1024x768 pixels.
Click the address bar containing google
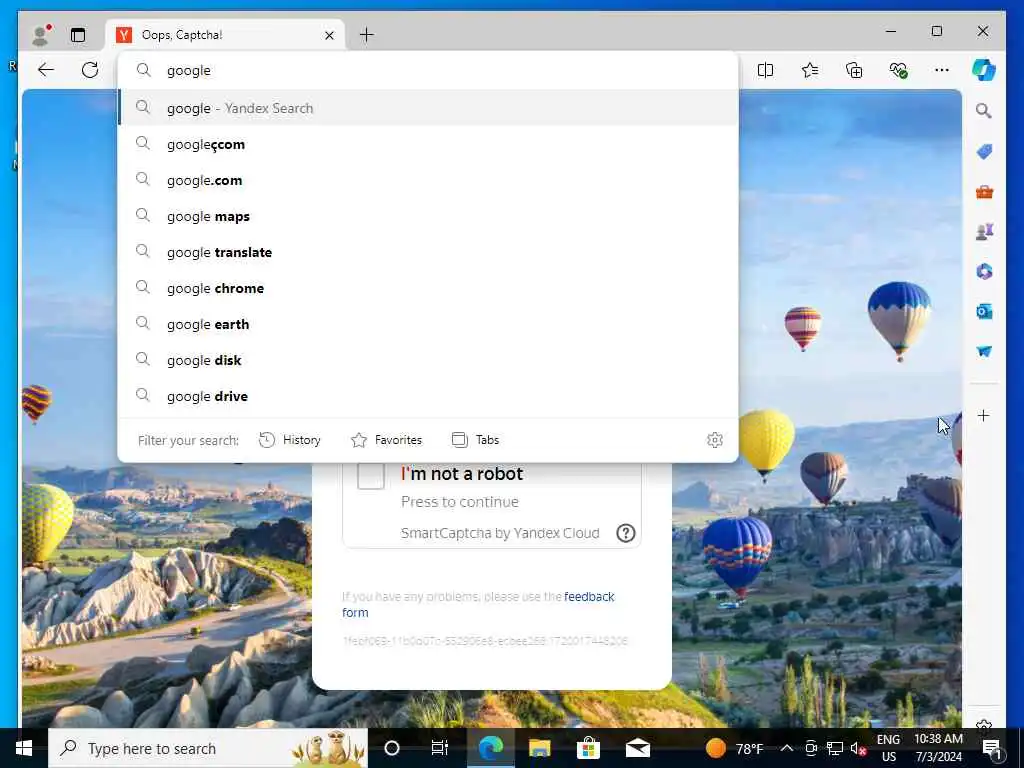pos(428,71)
